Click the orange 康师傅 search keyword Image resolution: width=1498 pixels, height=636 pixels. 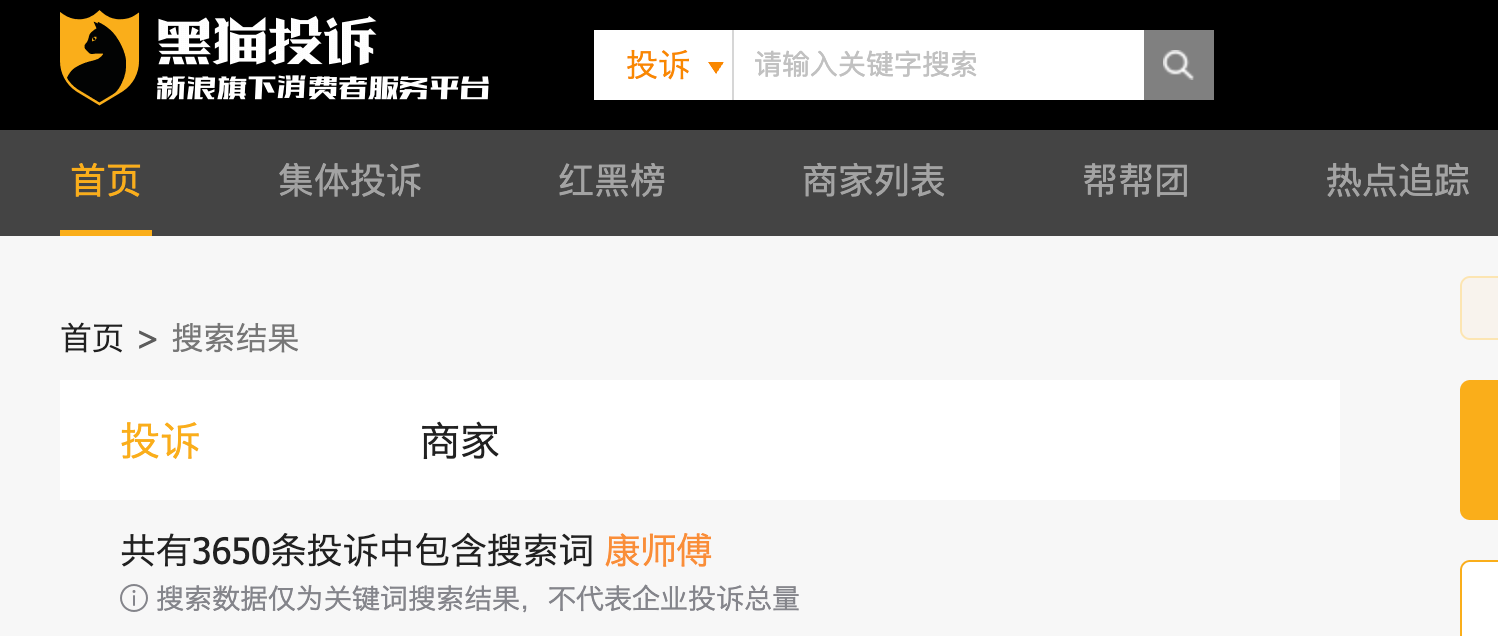[x=658, y=551]
